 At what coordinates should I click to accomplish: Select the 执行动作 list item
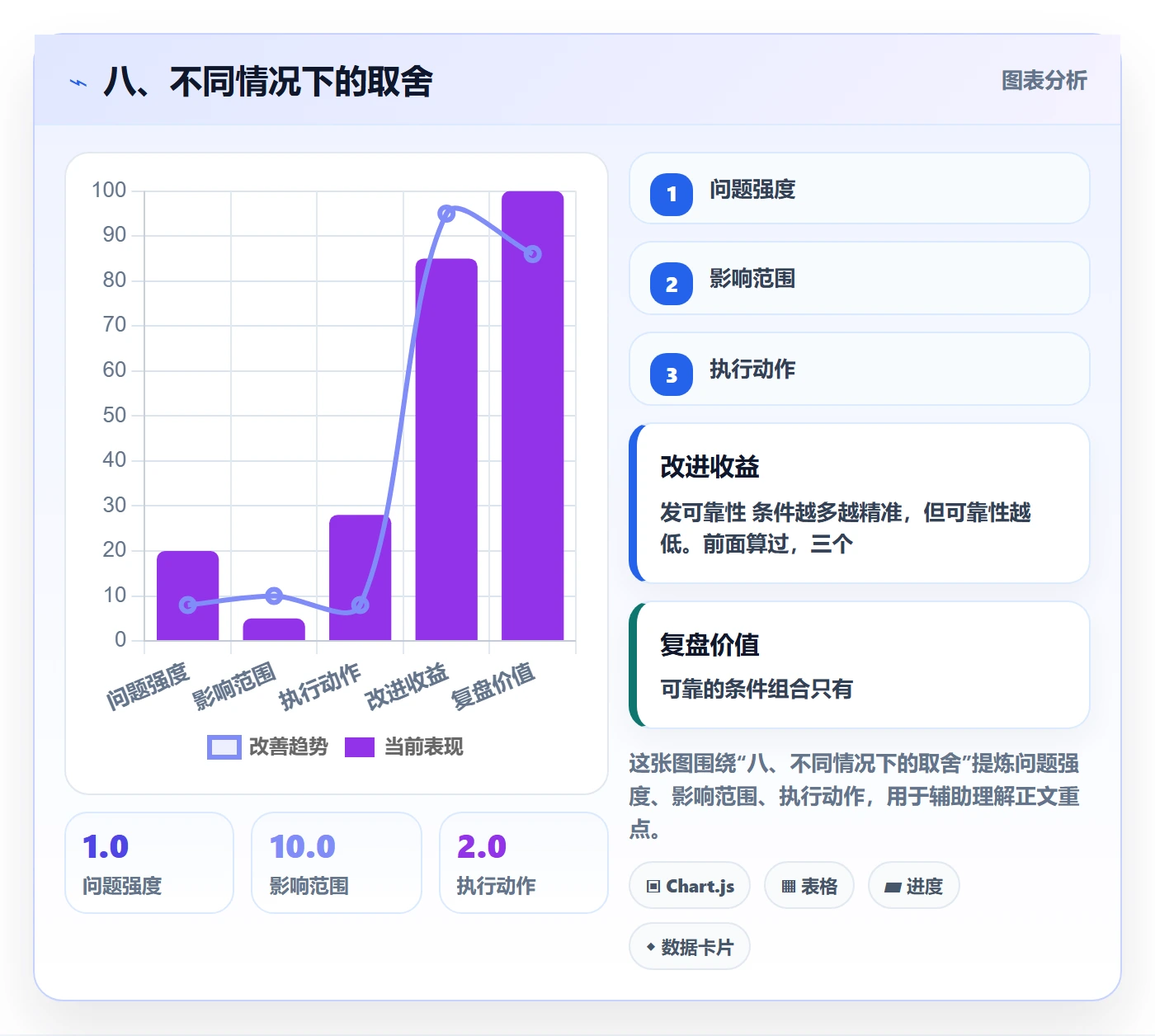[x=860, y=369]
